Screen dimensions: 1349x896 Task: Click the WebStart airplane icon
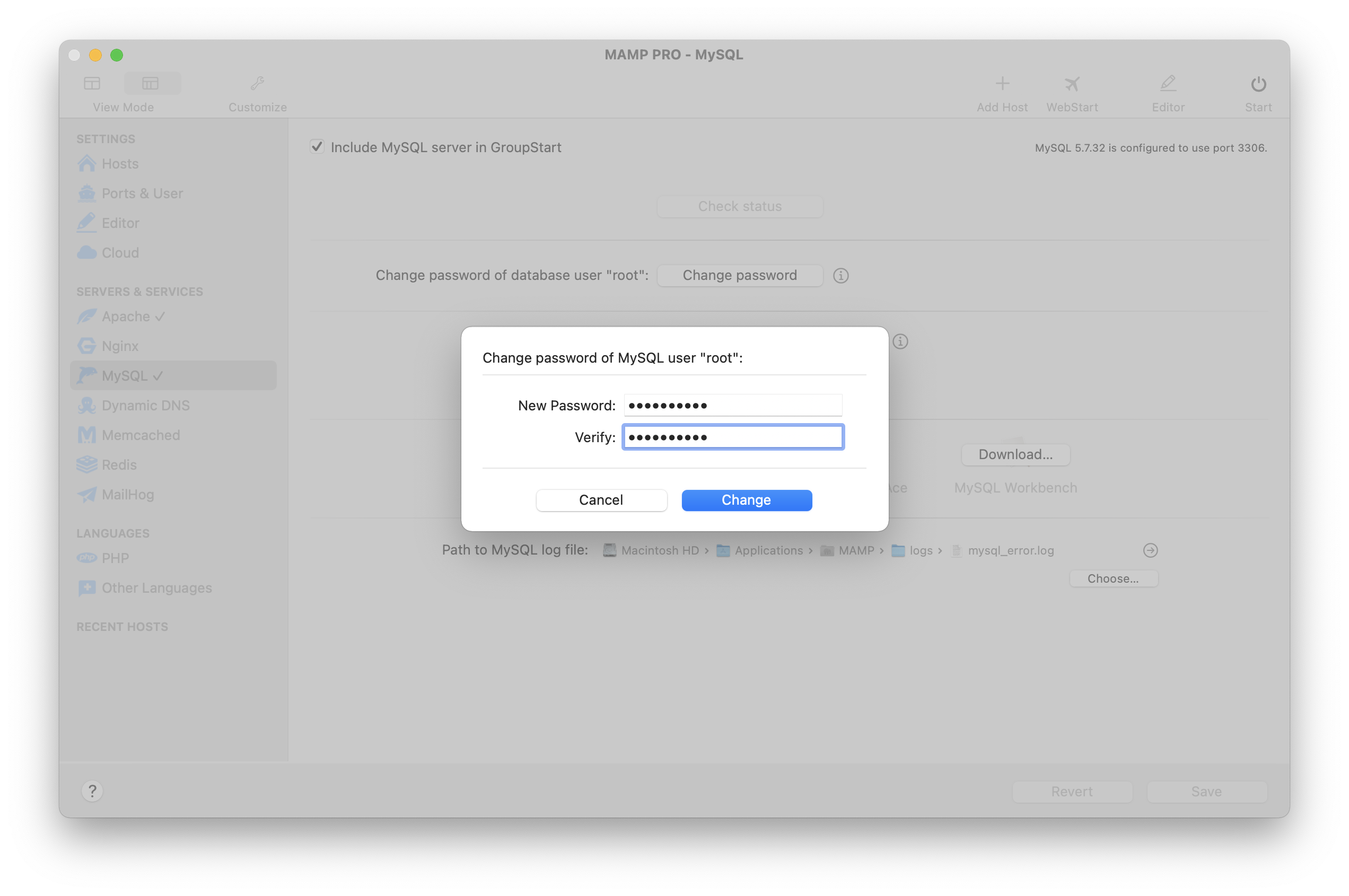[x=1072, y=83]
